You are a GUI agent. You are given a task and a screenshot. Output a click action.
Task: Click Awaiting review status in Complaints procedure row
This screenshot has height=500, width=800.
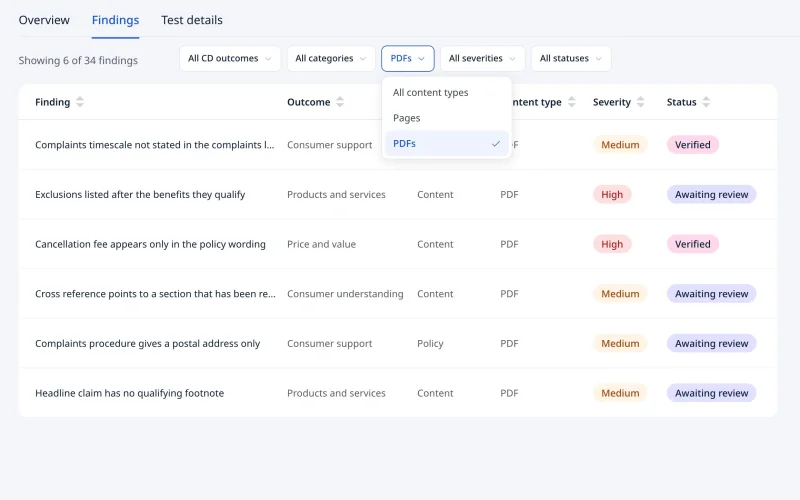coord(711,343)
